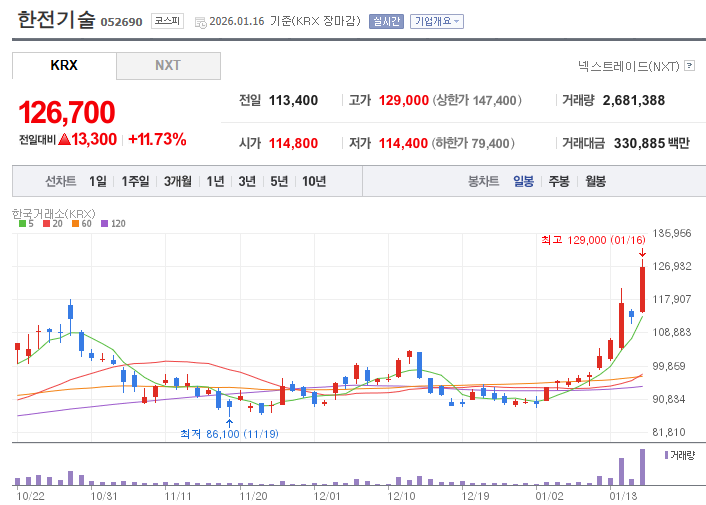The image size is (706, 505).
Task: Click the red 20-day average legend swatch
Action: coord(46,223)
